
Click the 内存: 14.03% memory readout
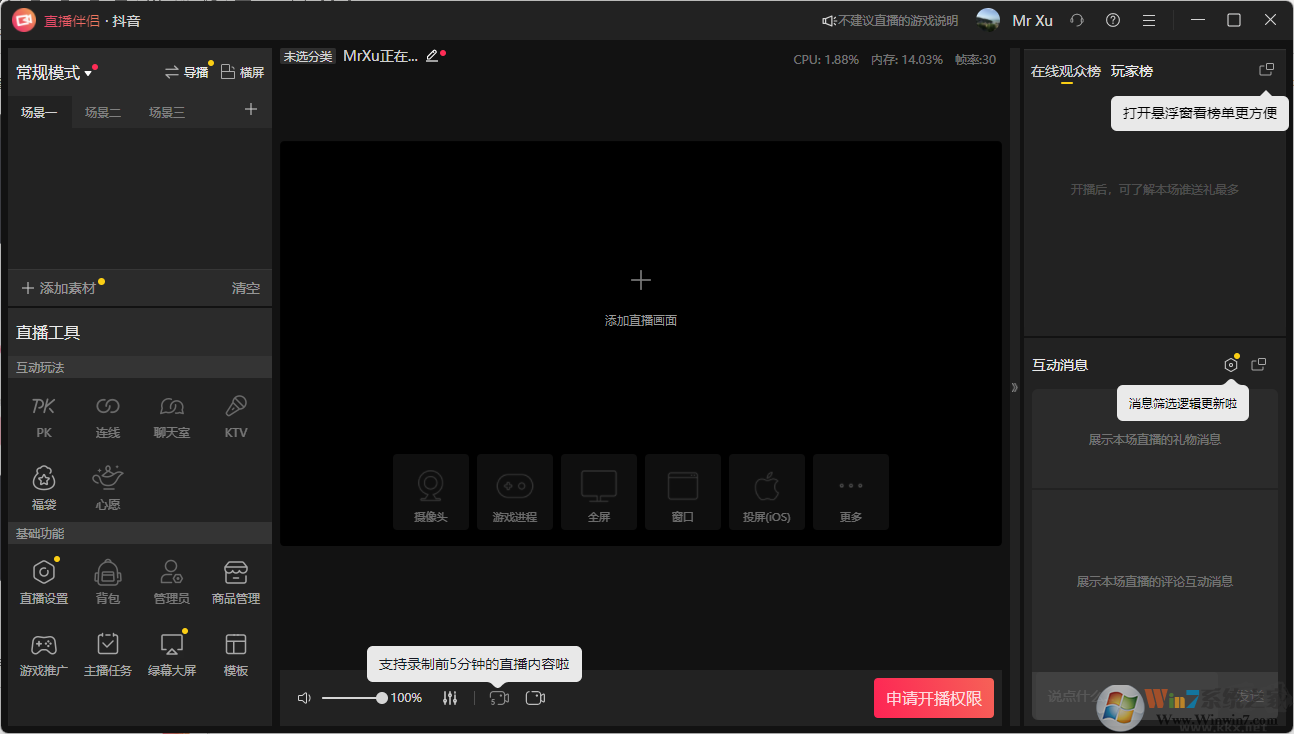(x=907, y=59)
